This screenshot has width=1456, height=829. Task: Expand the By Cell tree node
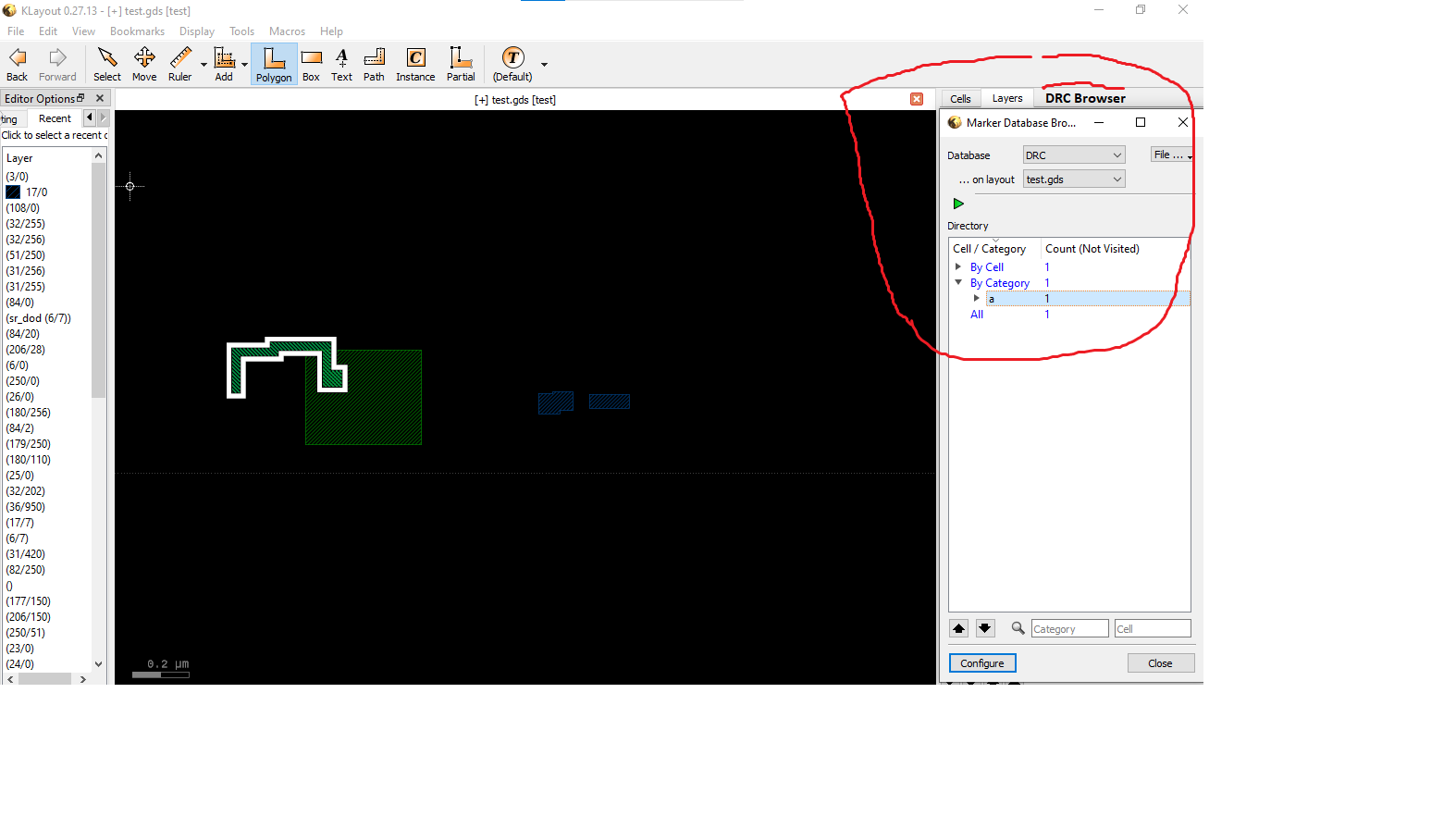(x=958, y=266)
